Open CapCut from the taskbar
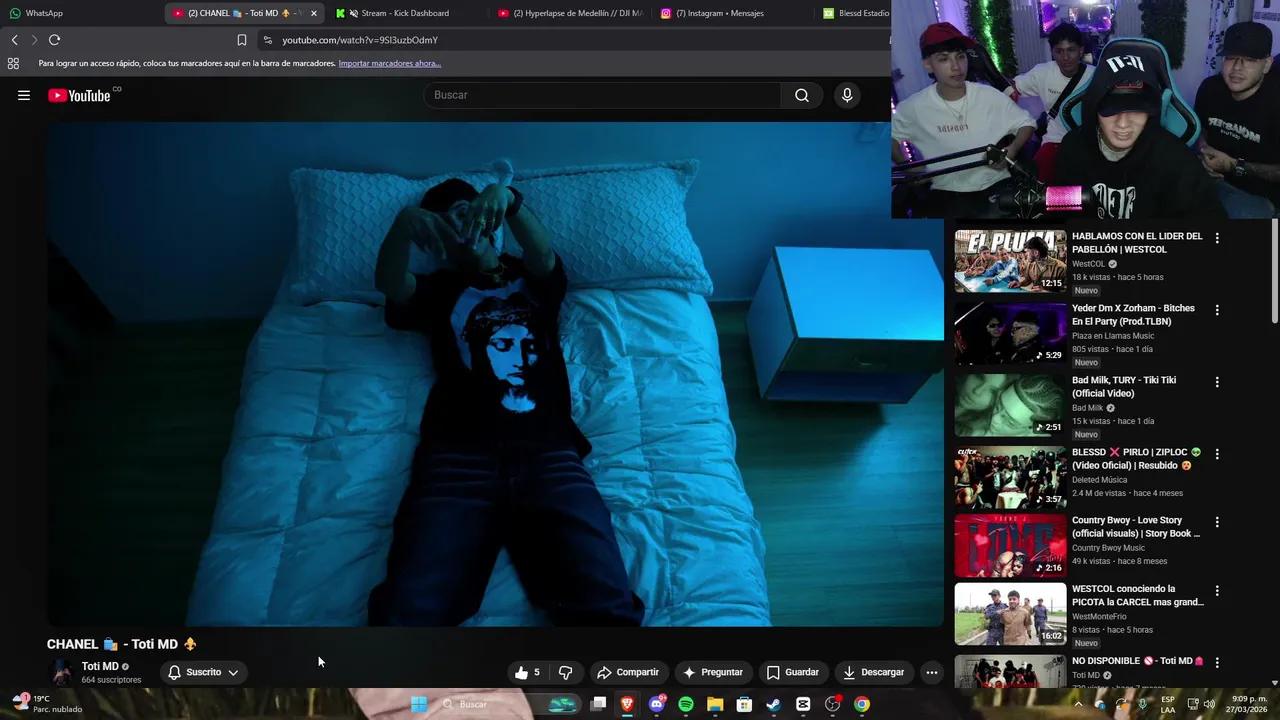This screenshot has width=1280, height=720. 803,704
